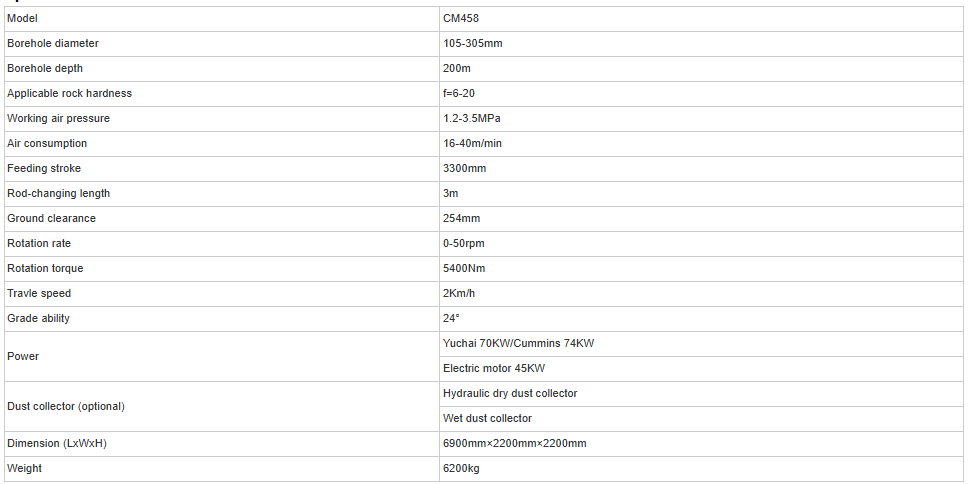Select the Grade ability label
The width and height of the screenshot is (969, 484).
click(x=39, y=319)
